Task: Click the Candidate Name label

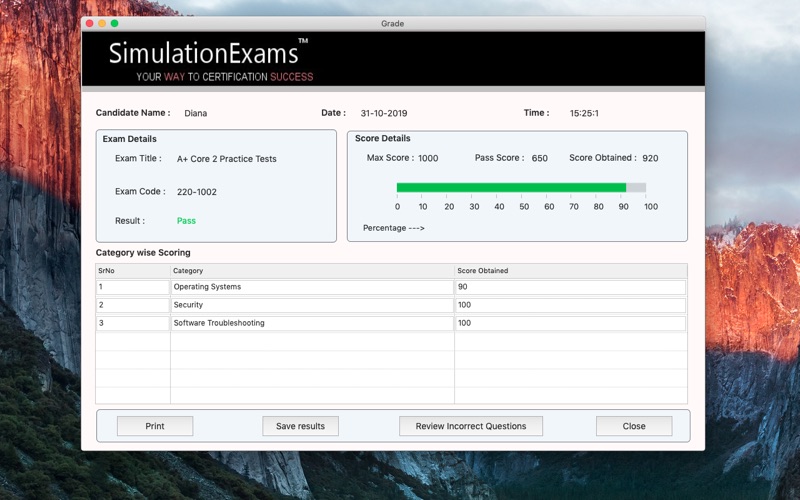Action: (133, 113)
